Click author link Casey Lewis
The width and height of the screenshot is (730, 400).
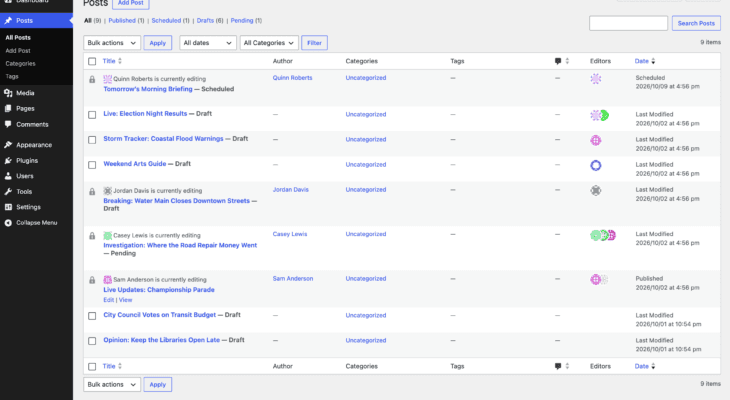pyautogui.click(x=290, y=234)
